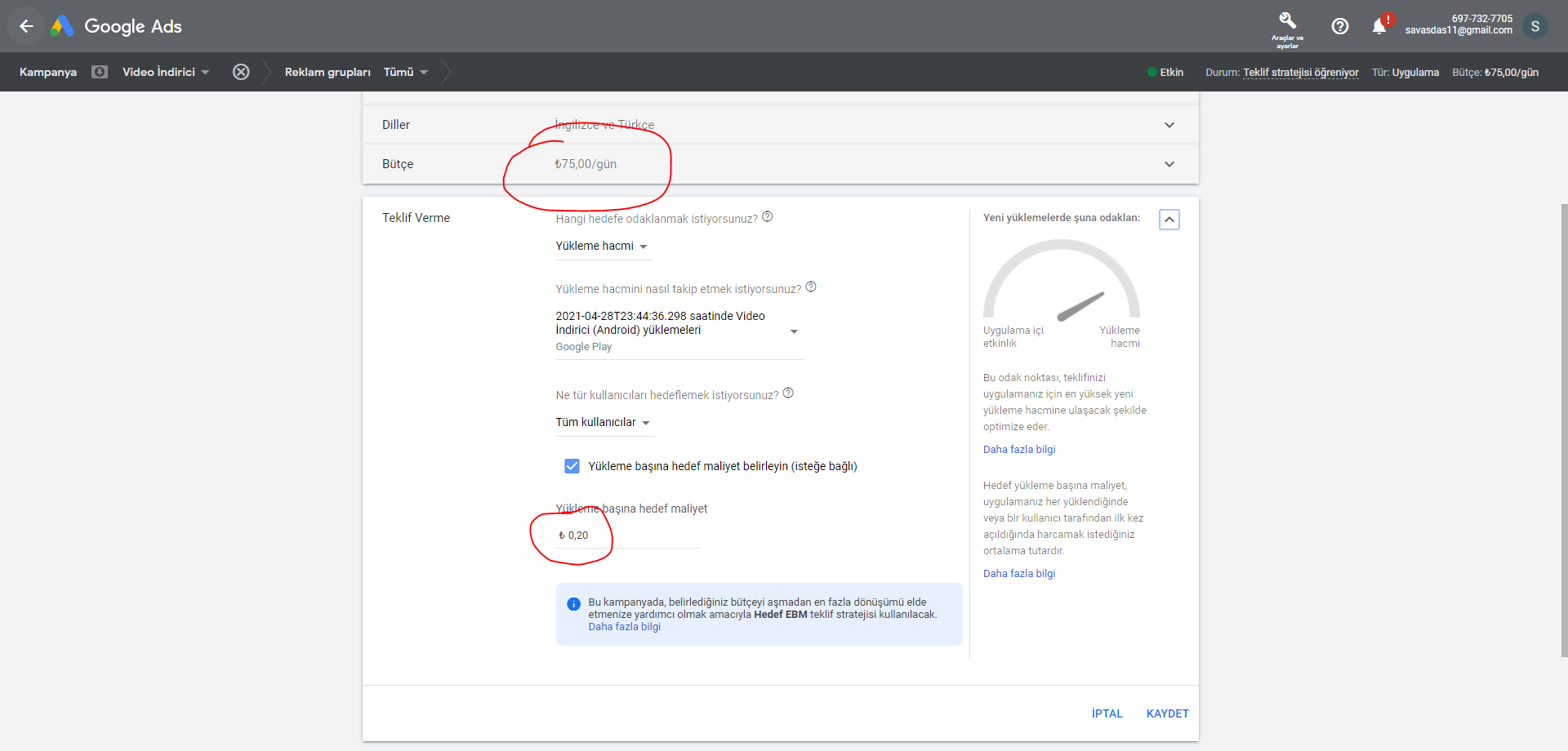Click the ₺75,00/gün budget value
Image resolution: width=1568 pixels, height=751 pixels.
(586, 164)
